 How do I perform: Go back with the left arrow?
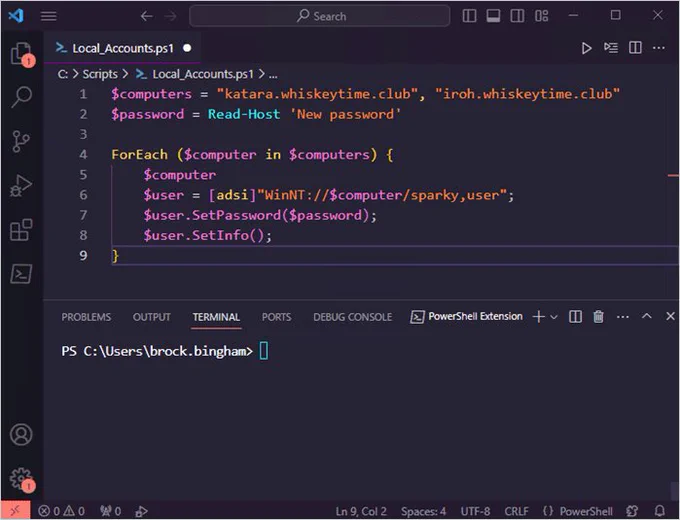point(147,16)
